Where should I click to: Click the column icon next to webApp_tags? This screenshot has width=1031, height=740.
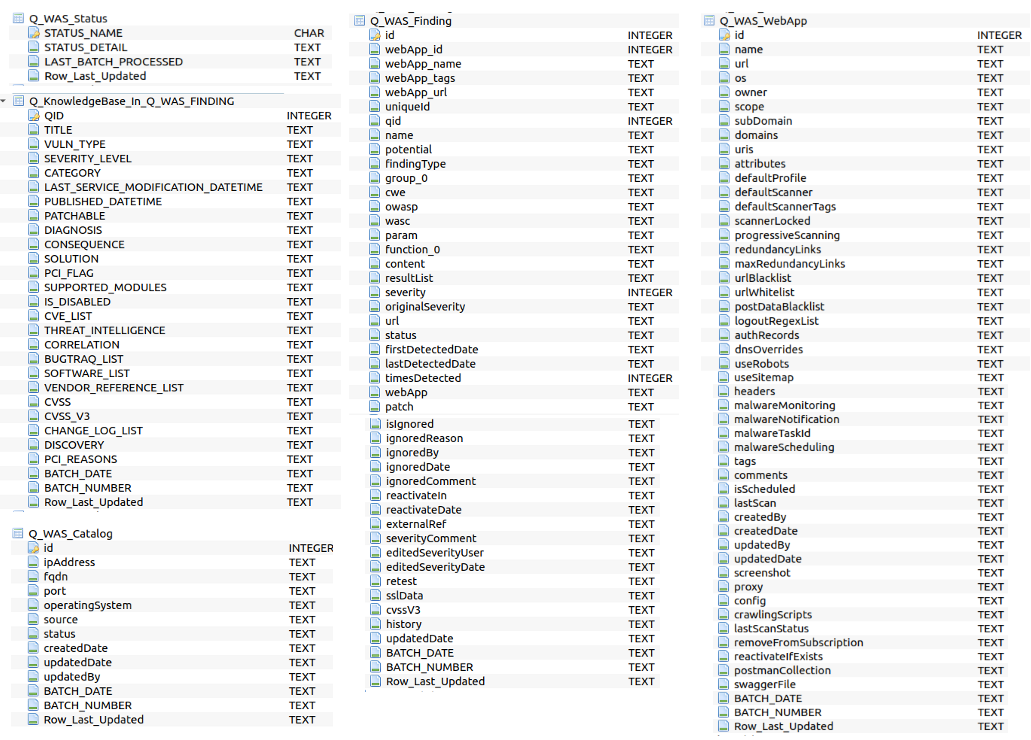(x=375, y=78)
